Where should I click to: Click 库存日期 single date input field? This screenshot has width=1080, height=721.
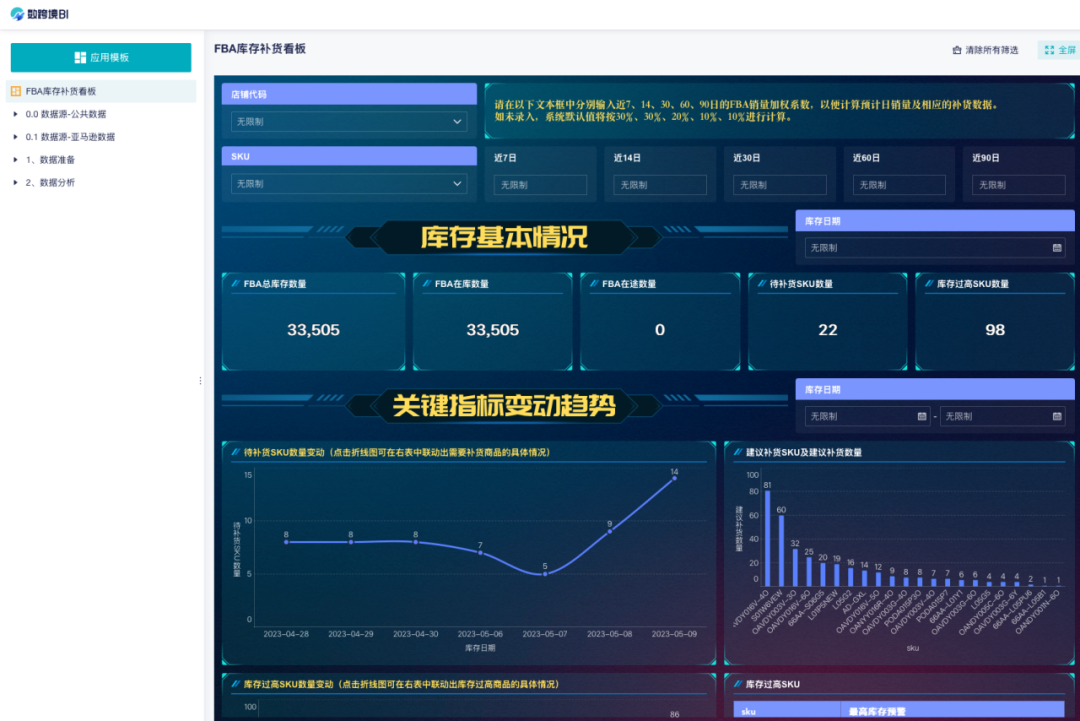pos(935,247)
